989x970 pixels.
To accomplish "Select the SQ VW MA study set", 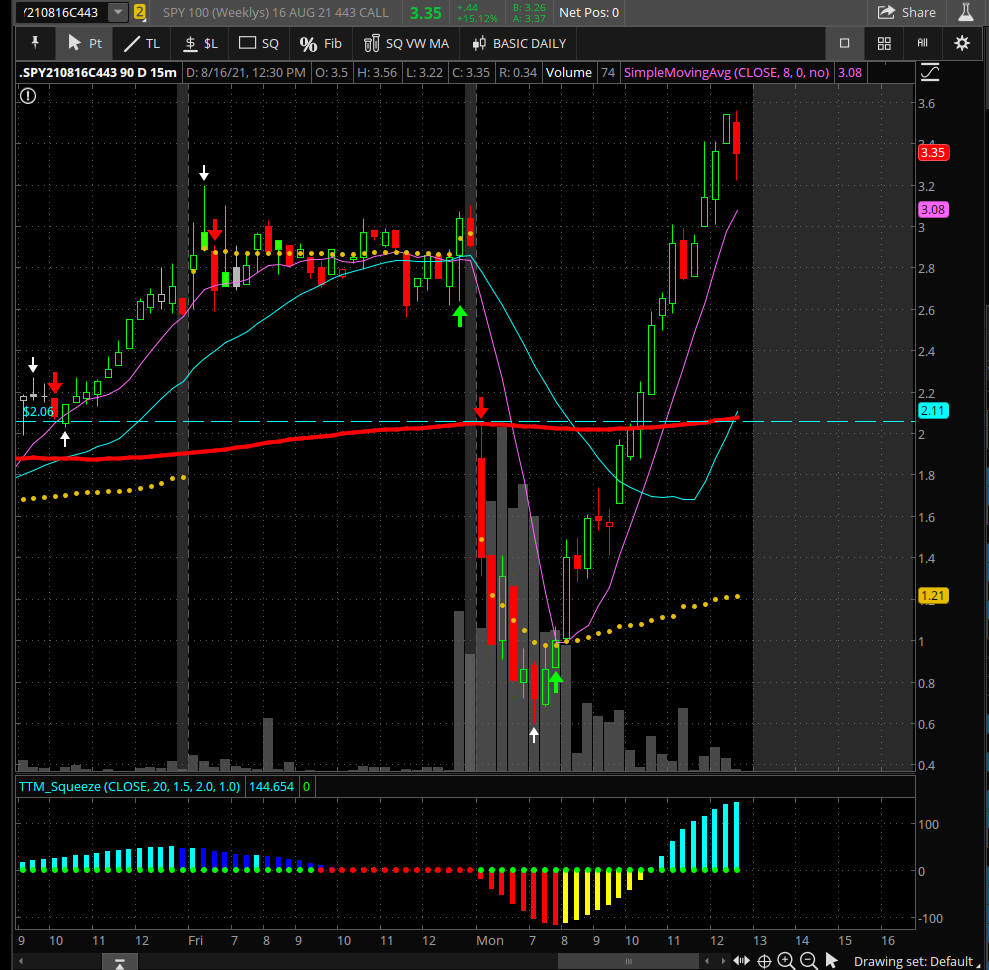I will 405,43.
